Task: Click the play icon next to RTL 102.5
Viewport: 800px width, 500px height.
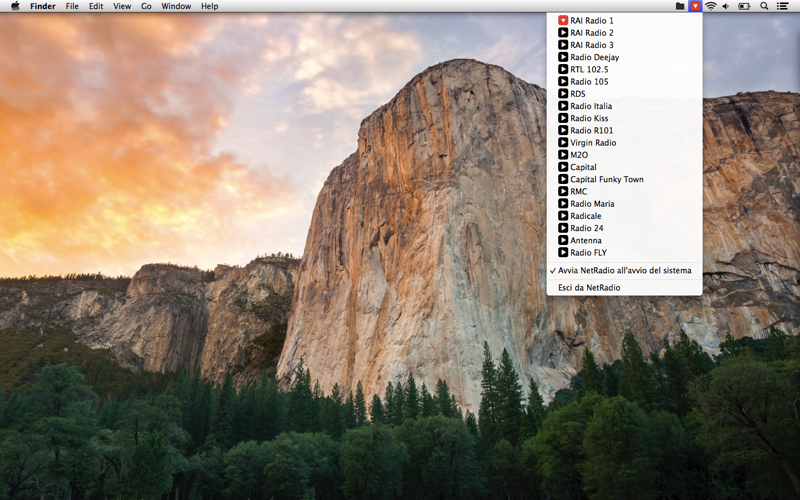Action: 563,69
